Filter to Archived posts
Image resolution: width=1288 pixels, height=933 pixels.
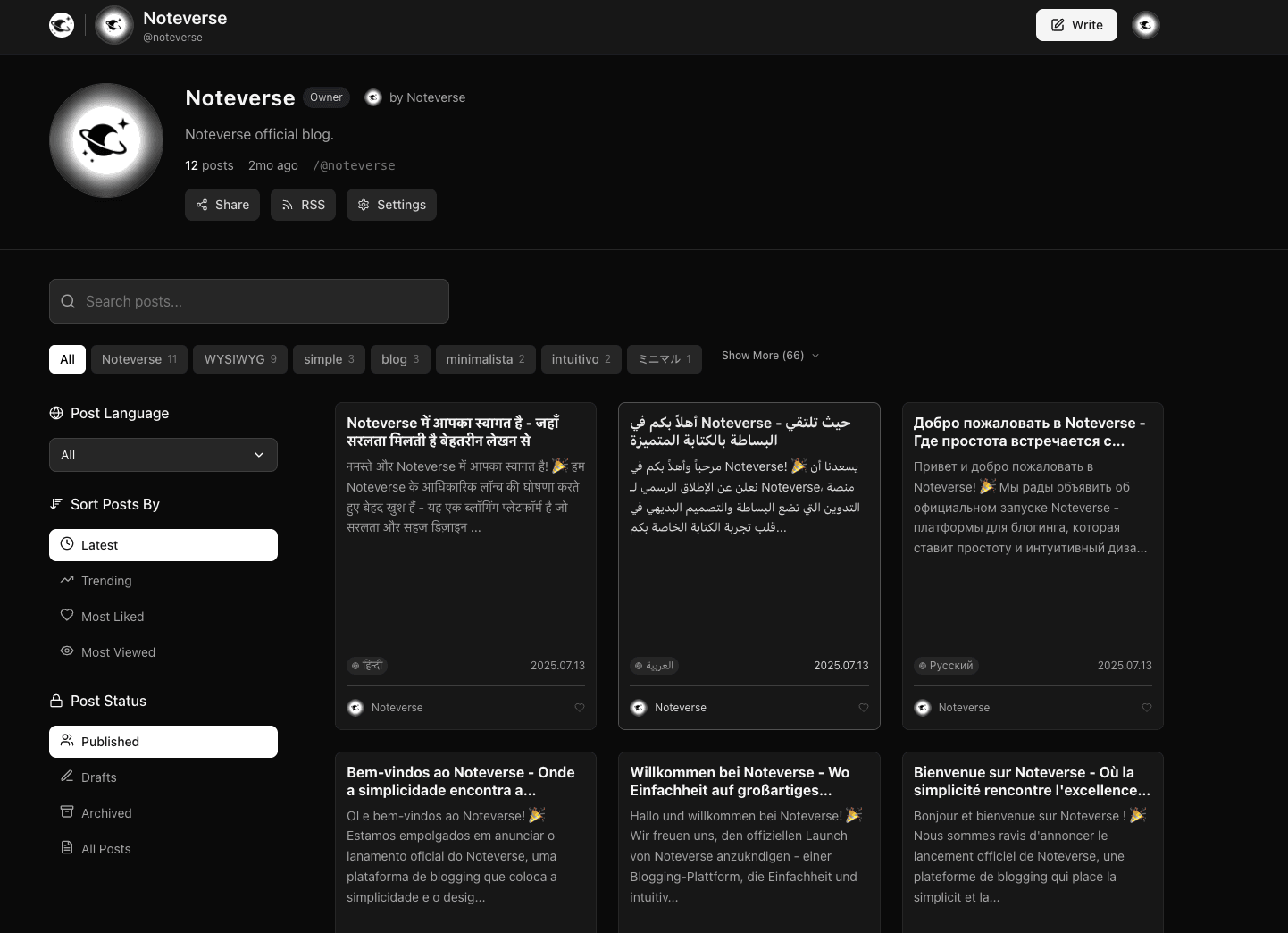[x=163, y=813]
